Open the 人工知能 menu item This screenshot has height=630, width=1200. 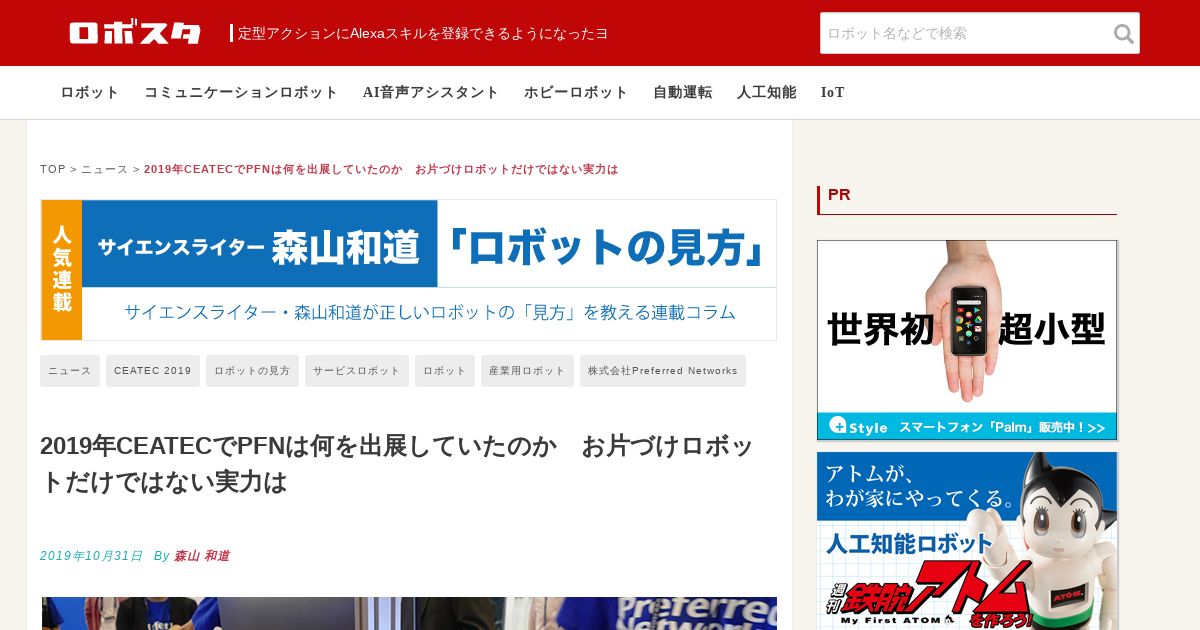(767, 92)
